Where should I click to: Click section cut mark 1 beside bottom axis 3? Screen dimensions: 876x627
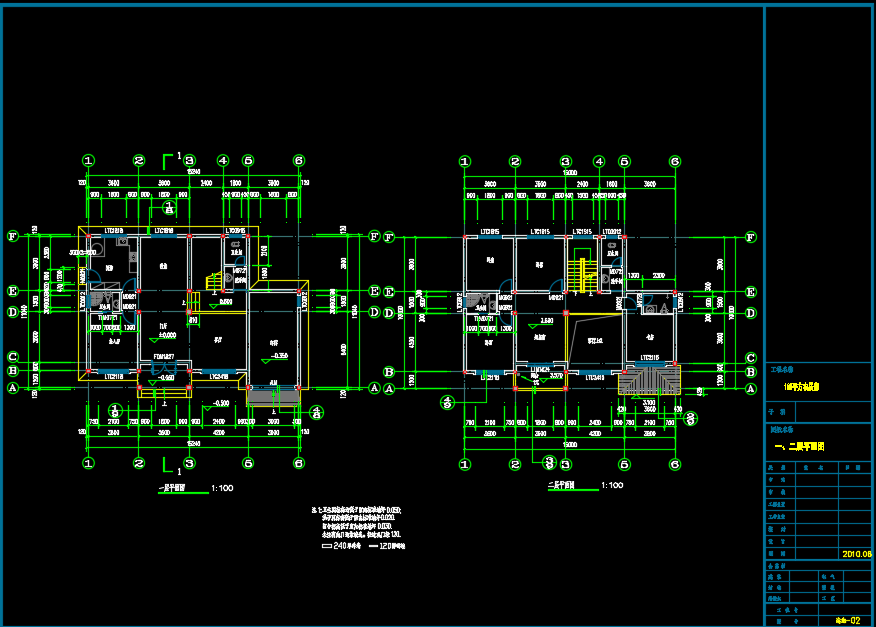click(x=172, y=466)
